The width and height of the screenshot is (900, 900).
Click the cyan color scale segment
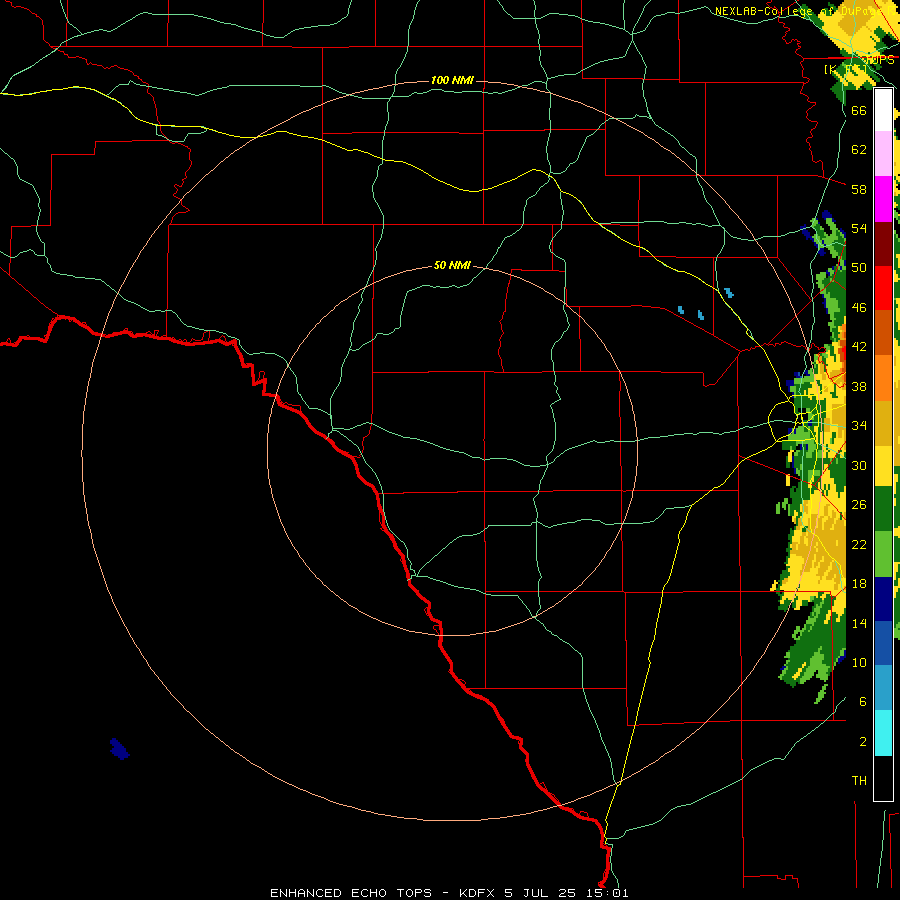[883, 733]
